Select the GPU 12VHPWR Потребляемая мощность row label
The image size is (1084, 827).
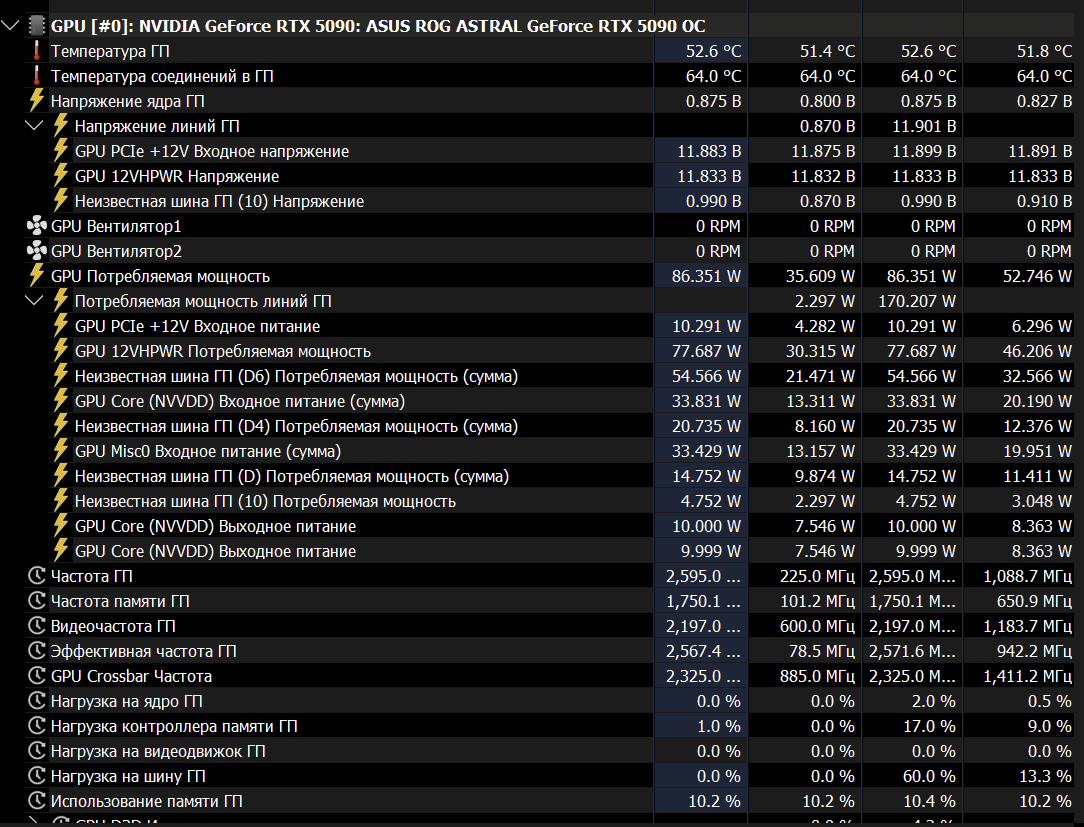[x=223, y=351]
